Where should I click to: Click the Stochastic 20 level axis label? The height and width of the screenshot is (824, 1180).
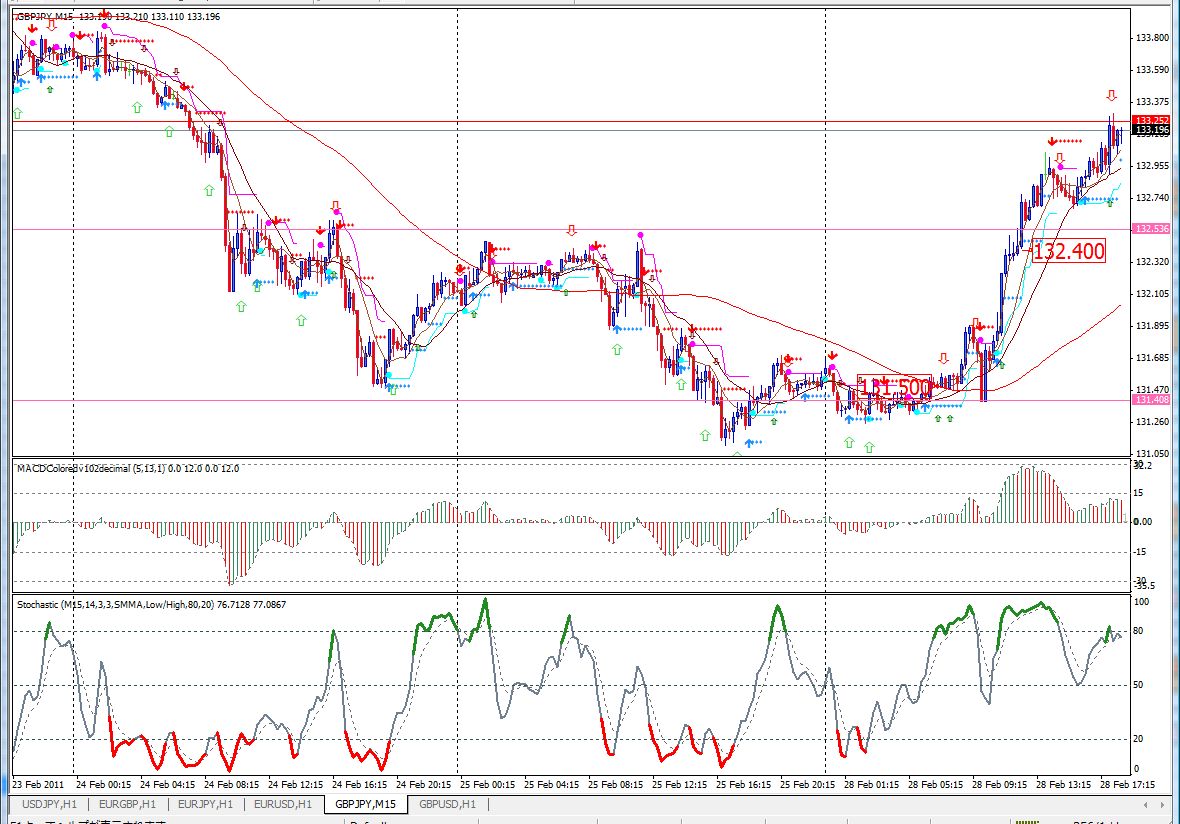click(x=1138, y=739)
